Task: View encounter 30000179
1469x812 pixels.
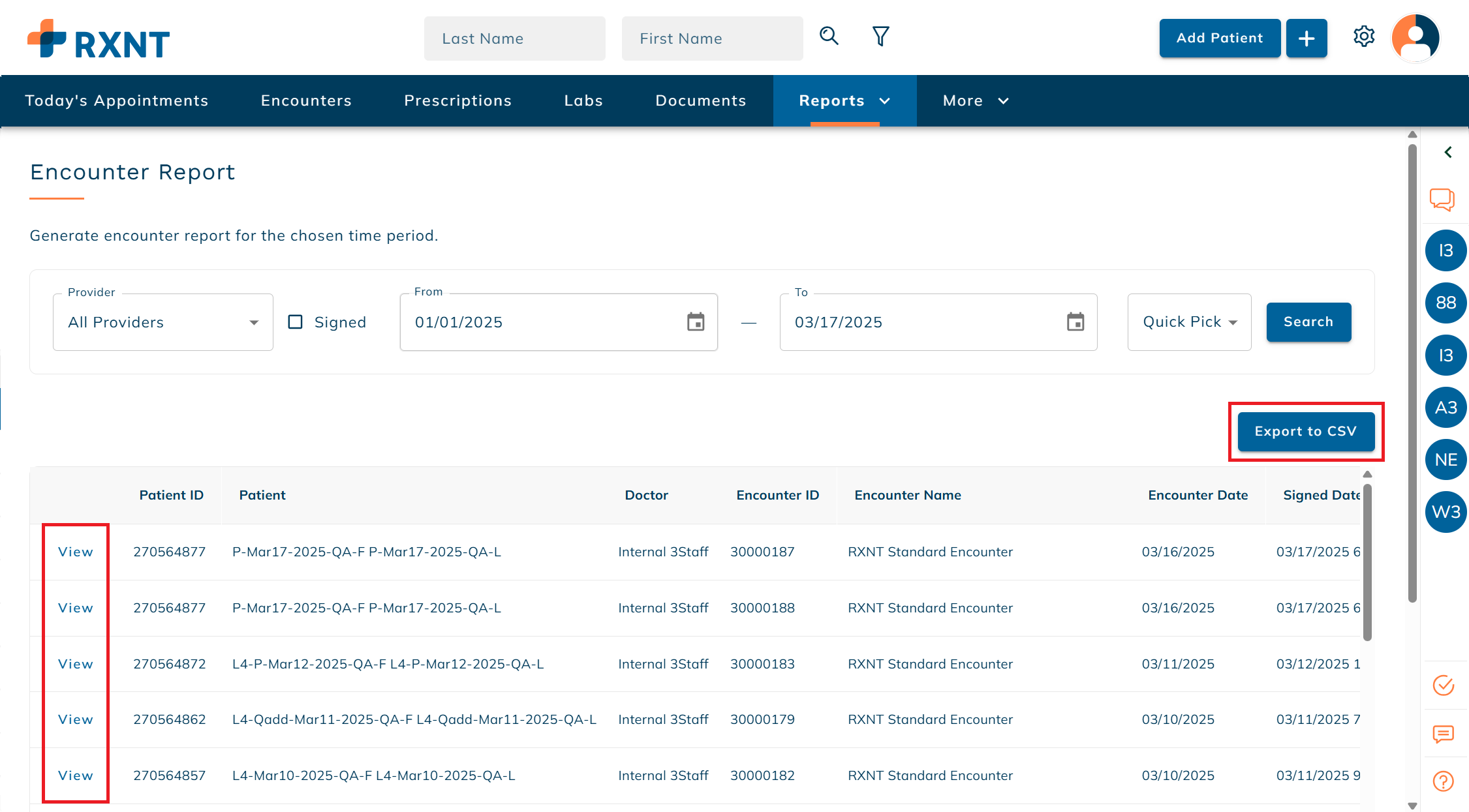Action: point(76,719)
